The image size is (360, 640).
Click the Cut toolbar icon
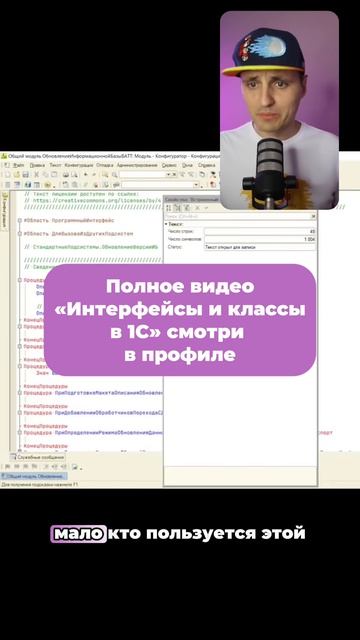(x=37, y=175)
